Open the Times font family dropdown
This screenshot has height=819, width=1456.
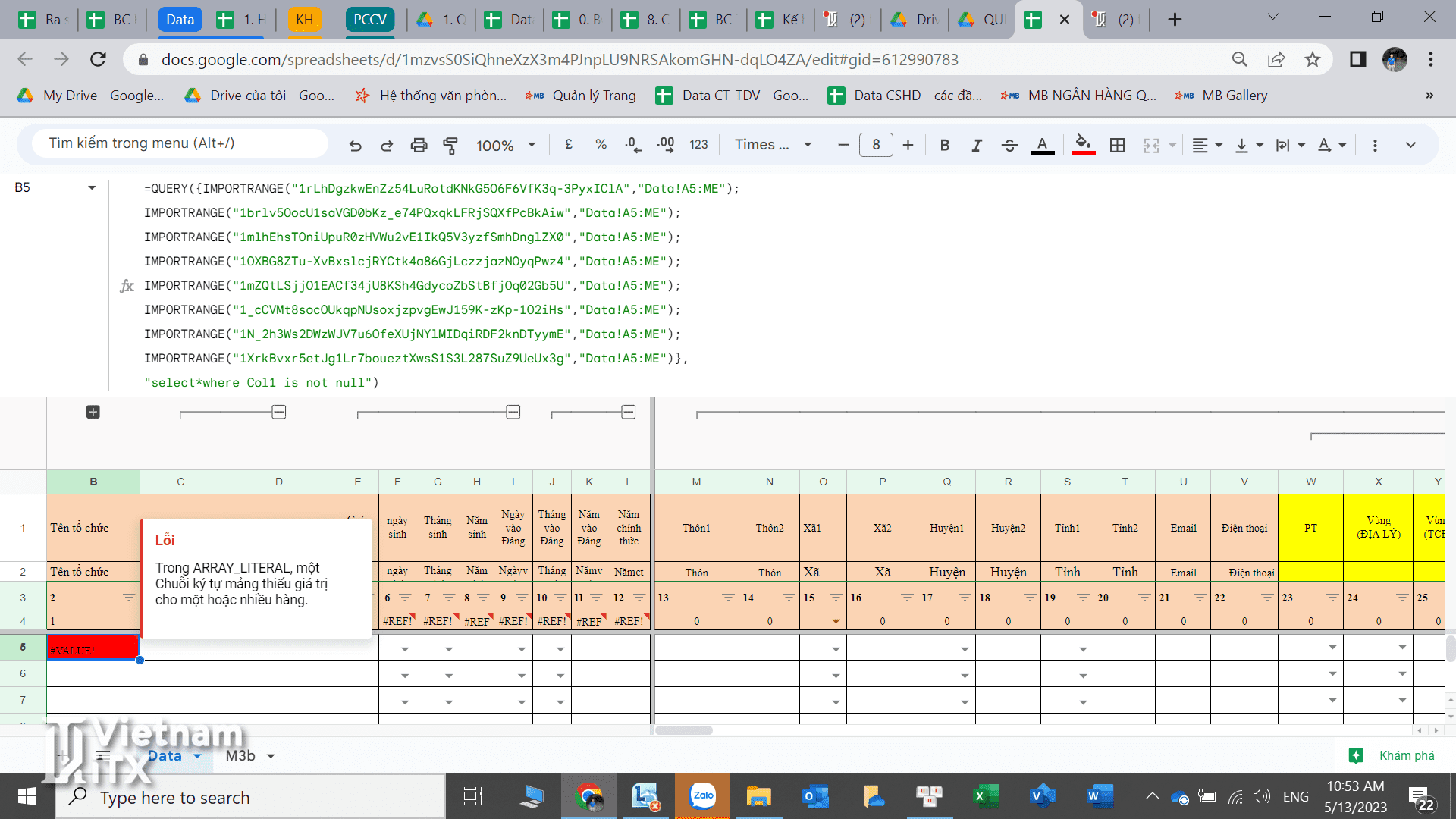[x=773, y=145]
